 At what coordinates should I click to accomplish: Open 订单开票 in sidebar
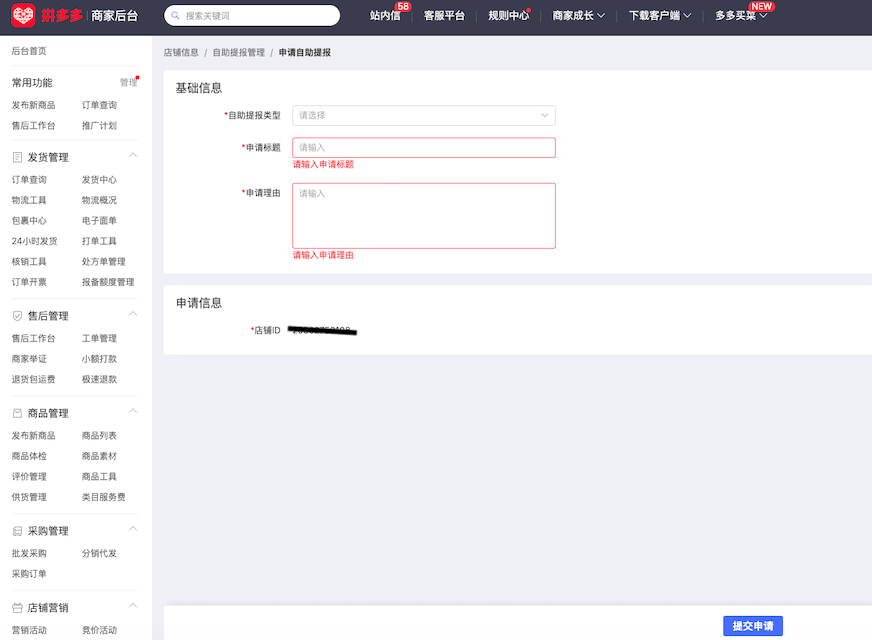tap(29, 282)
